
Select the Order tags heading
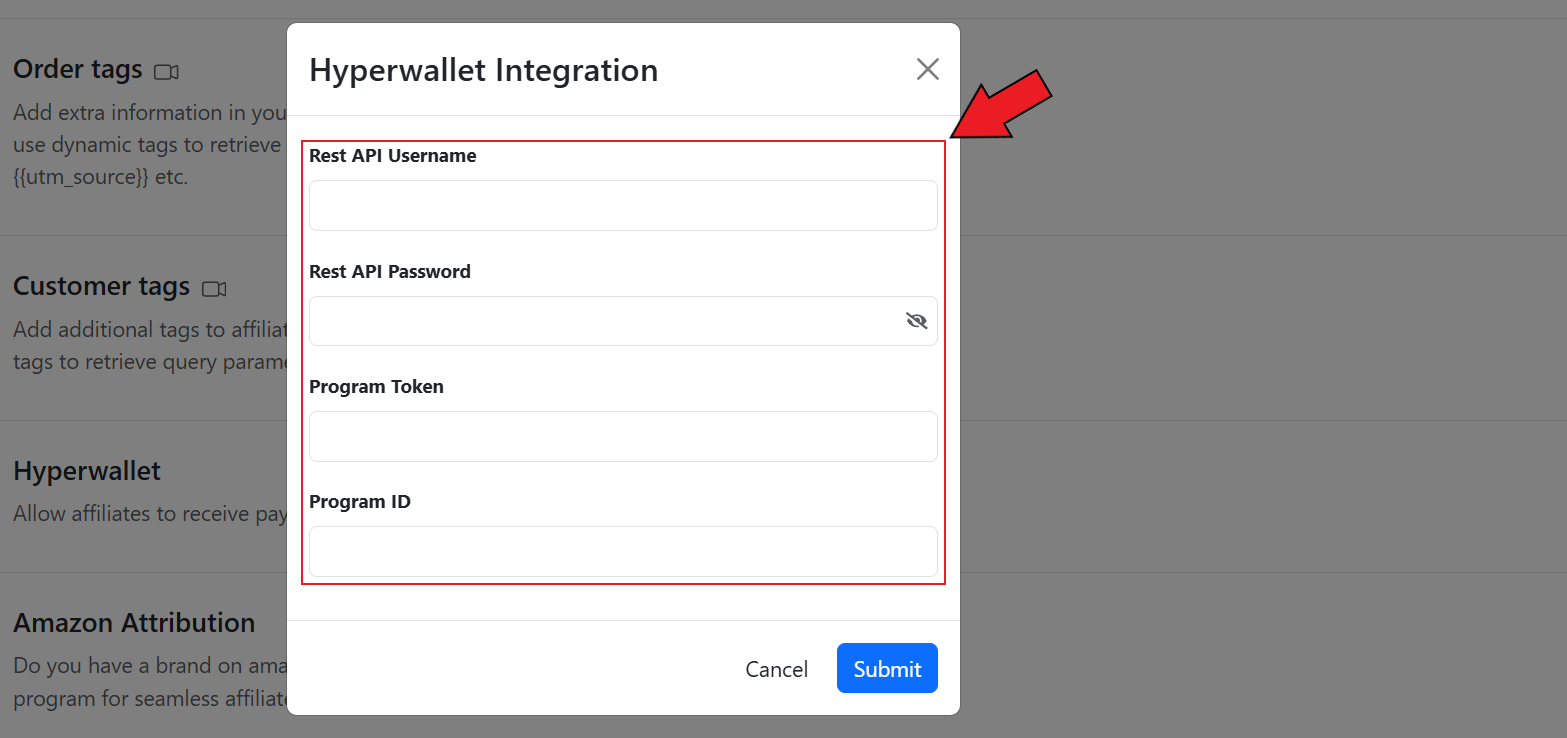[78, 69]
